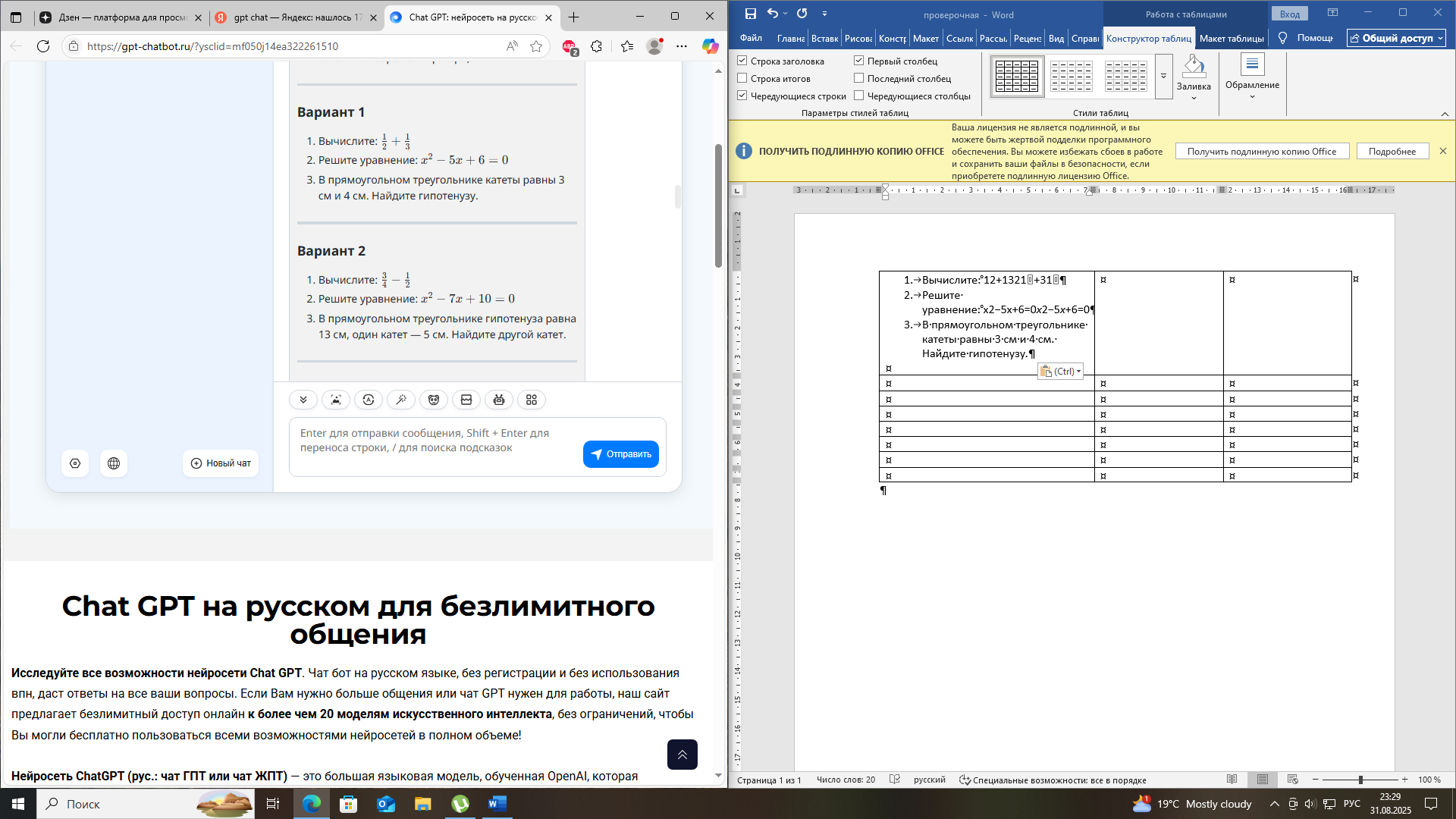Start a new chat with Новый чат

pos(221,463)
